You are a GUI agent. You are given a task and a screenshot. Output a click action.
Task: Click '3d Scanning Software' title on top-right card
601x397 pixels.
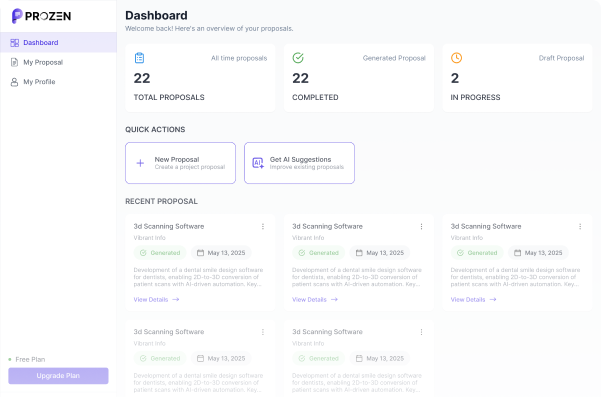486,226
